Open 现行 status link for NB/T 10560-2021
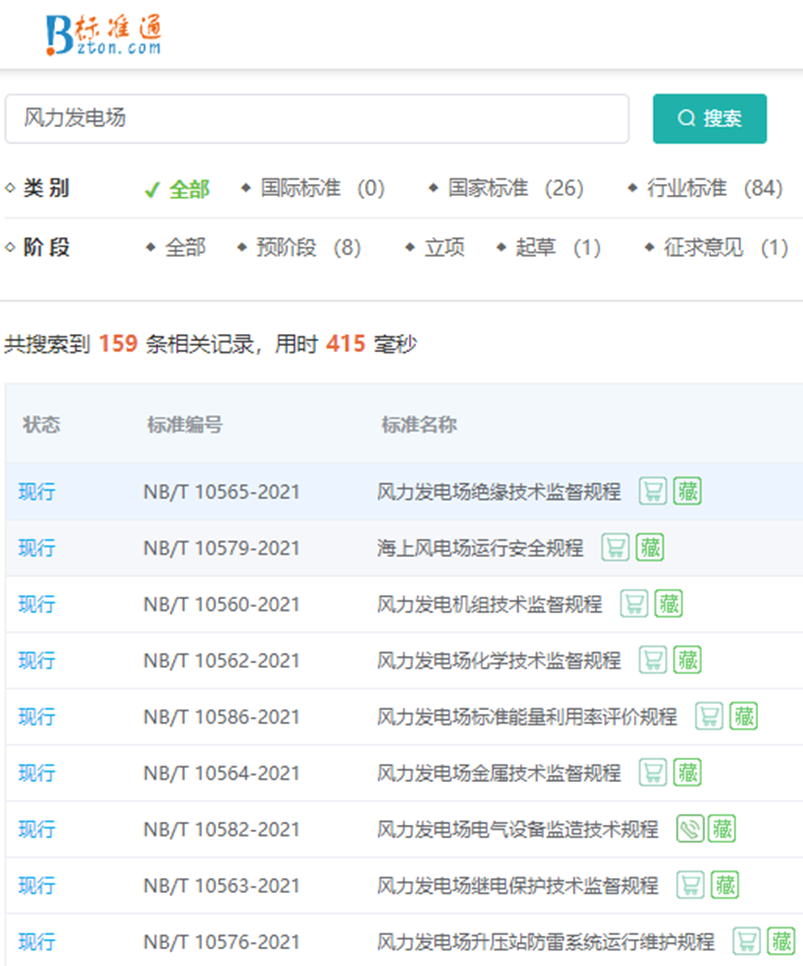Image resolution: width=803 pixels, height=966 pixels. click(37, 604)
